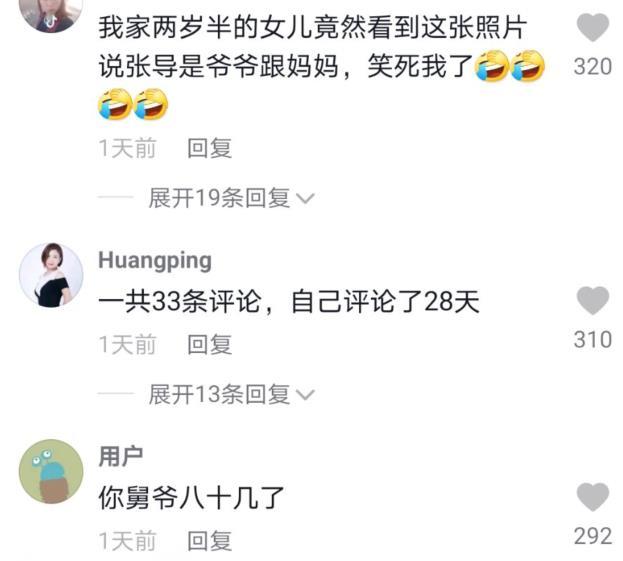Viewport: 623px width, 561px height.
Task: Like the comment '你舅爷八十几了'
Action: pyautogui.click(x=592, y=497)
